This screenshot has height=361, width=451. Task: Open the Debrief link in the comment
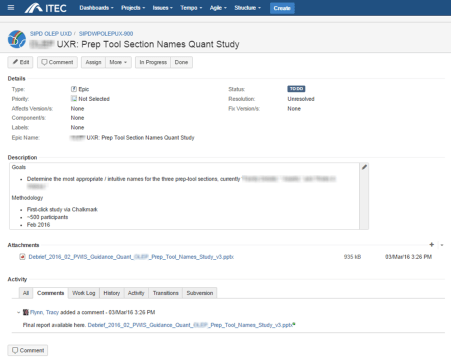190,325
